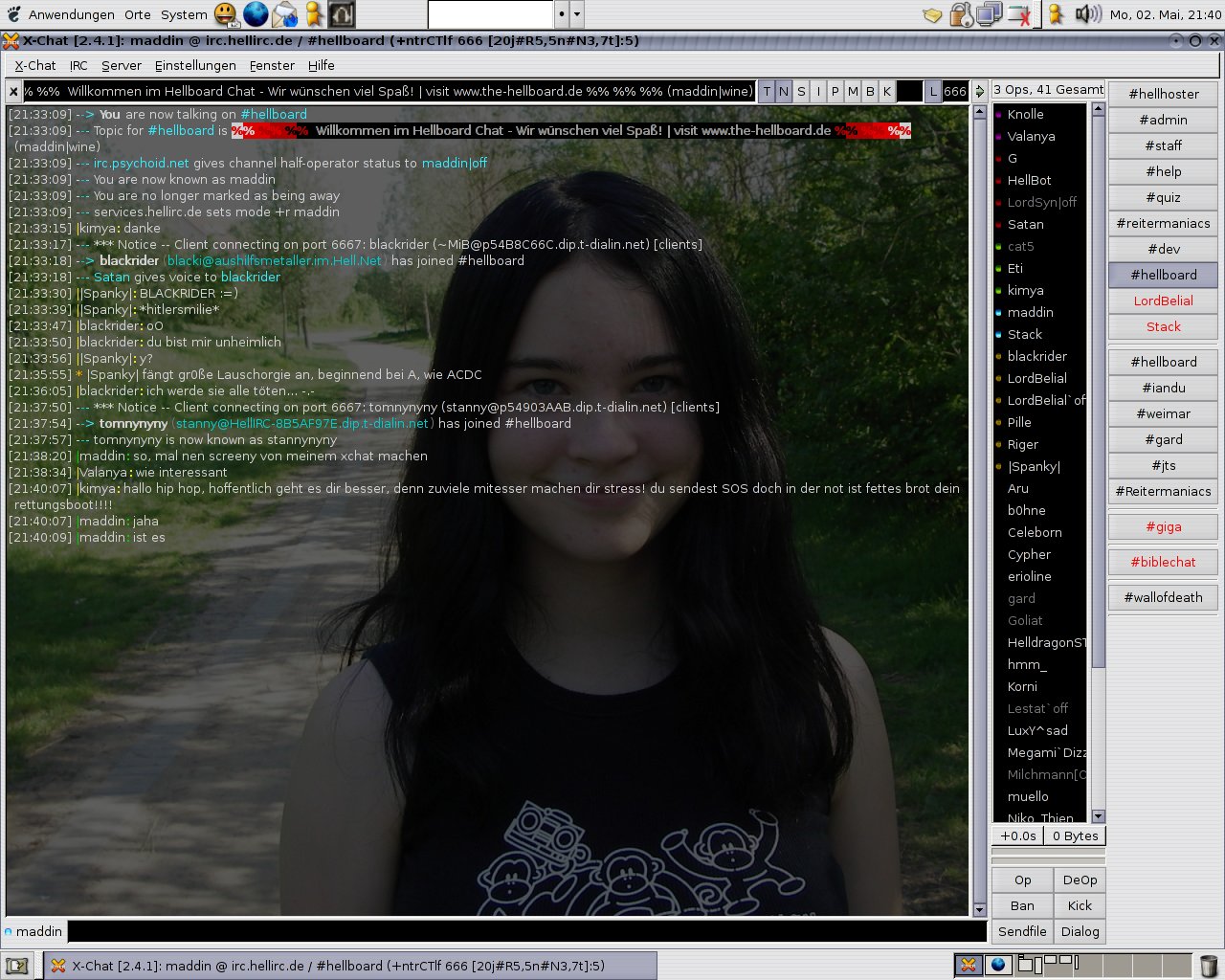Viewport: 1225px width, 980px height.
Task: Toggle the N no-outside-messages mode button
Action: tap(784, 92)
